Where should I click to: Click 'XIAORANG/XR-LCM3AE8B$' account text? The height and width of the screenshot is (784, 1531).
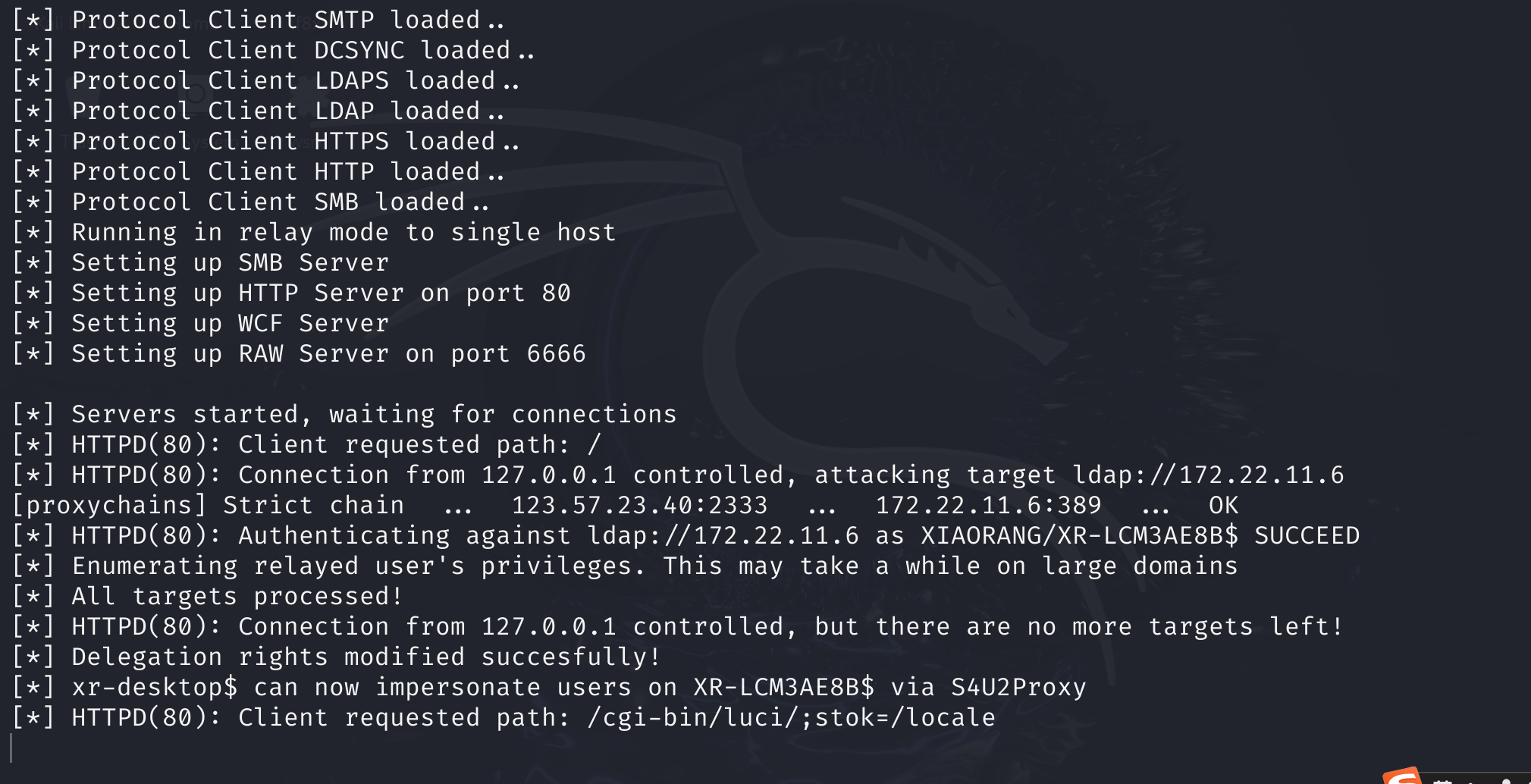tap(1079, 536)
